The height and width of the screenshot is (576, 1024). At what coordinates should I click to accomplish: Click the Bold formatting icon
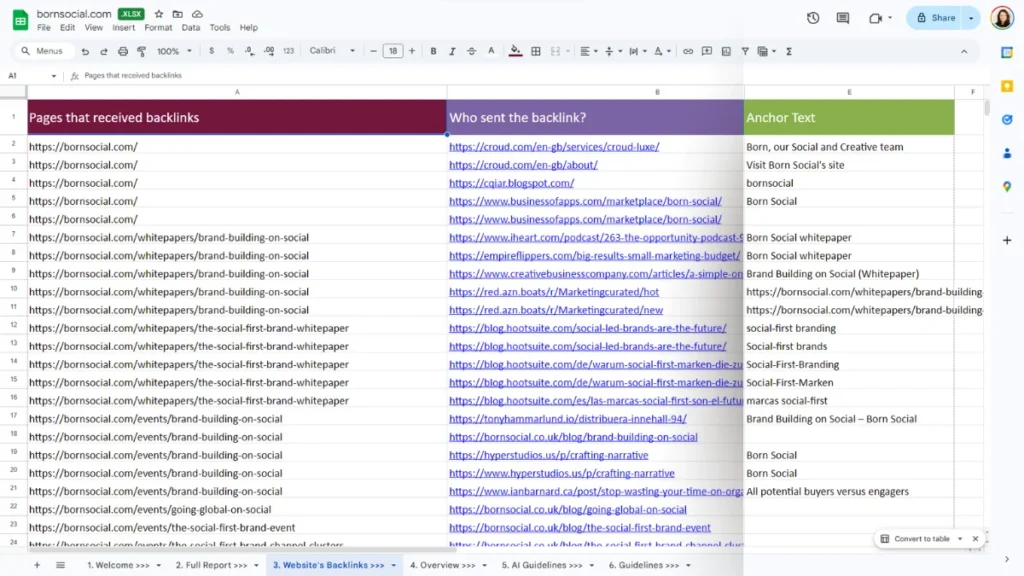coord(433,51)
